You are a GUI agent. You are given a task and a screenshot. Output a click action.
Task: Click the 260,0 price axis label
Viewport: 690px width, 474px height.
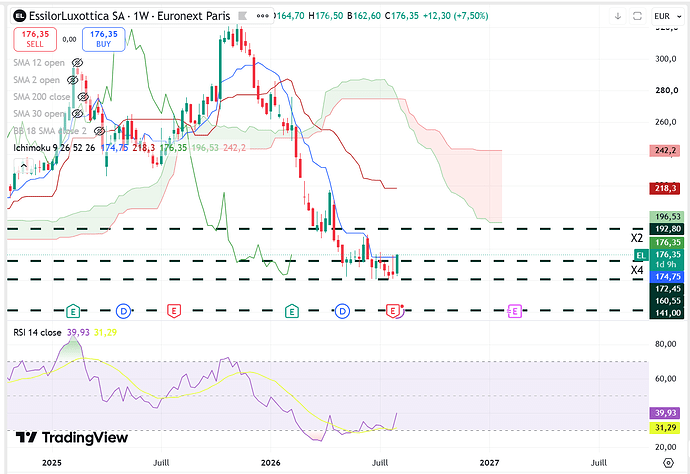click(666, 122)
